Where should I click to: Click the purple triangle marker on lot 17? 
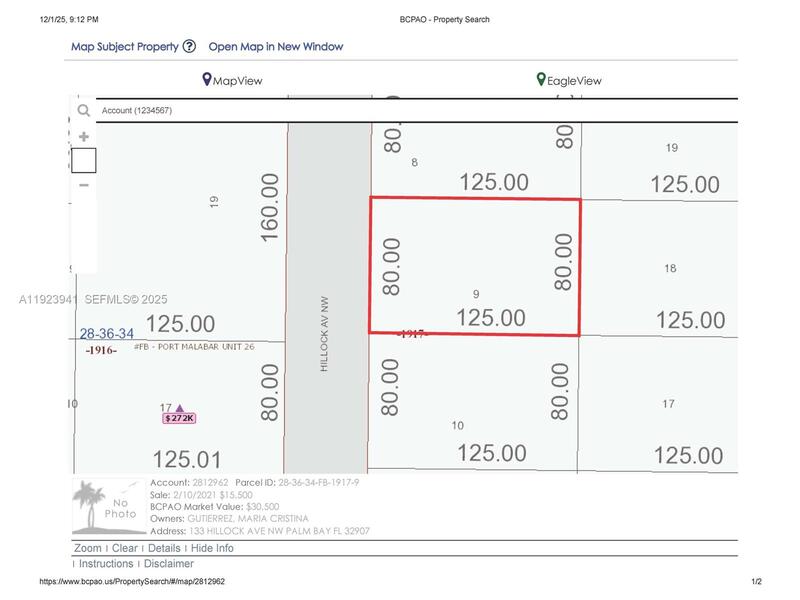pyautogui.click(x=180, y=407)
